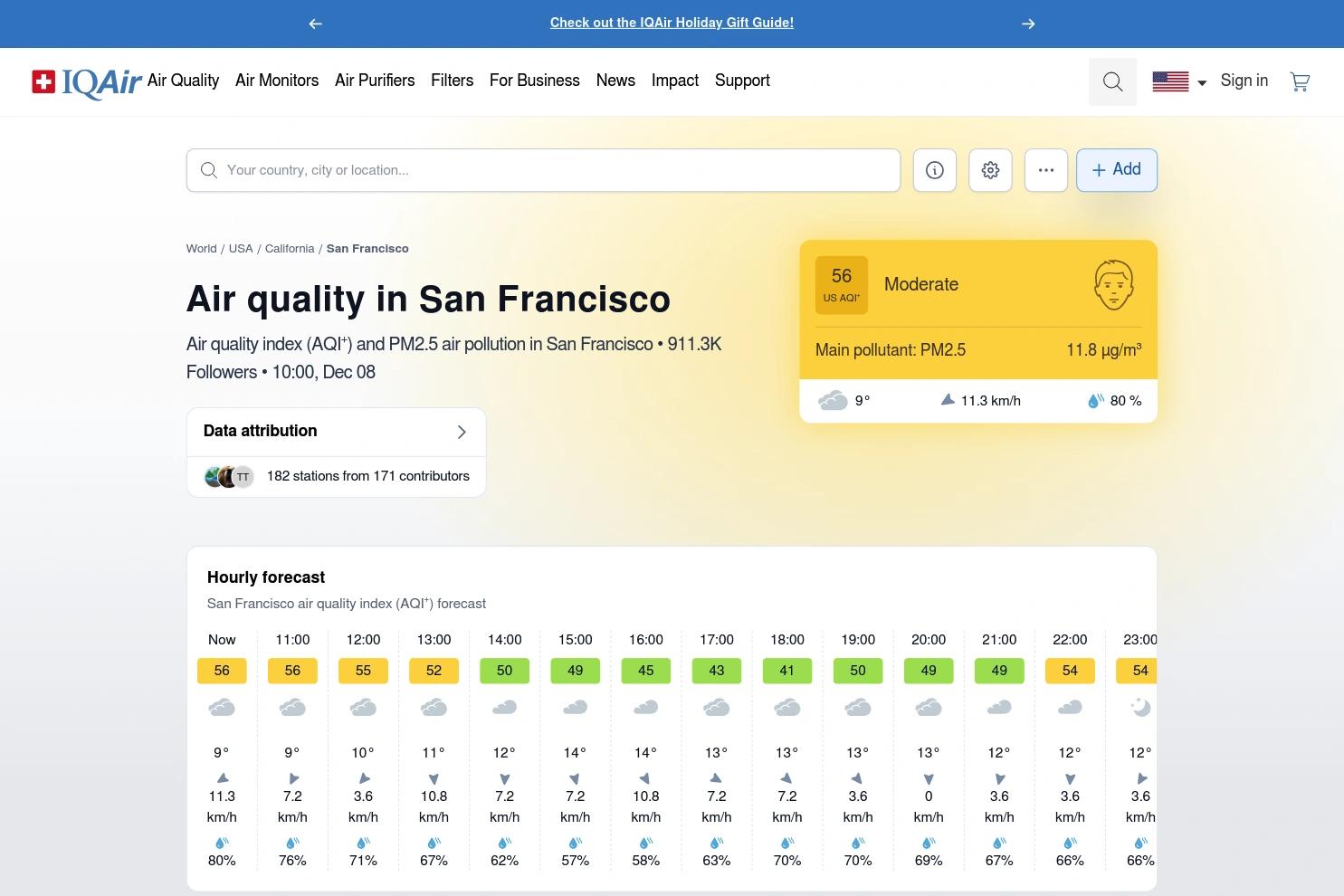Open the IQAir Holiday Gift Guide link

[672, 23]
